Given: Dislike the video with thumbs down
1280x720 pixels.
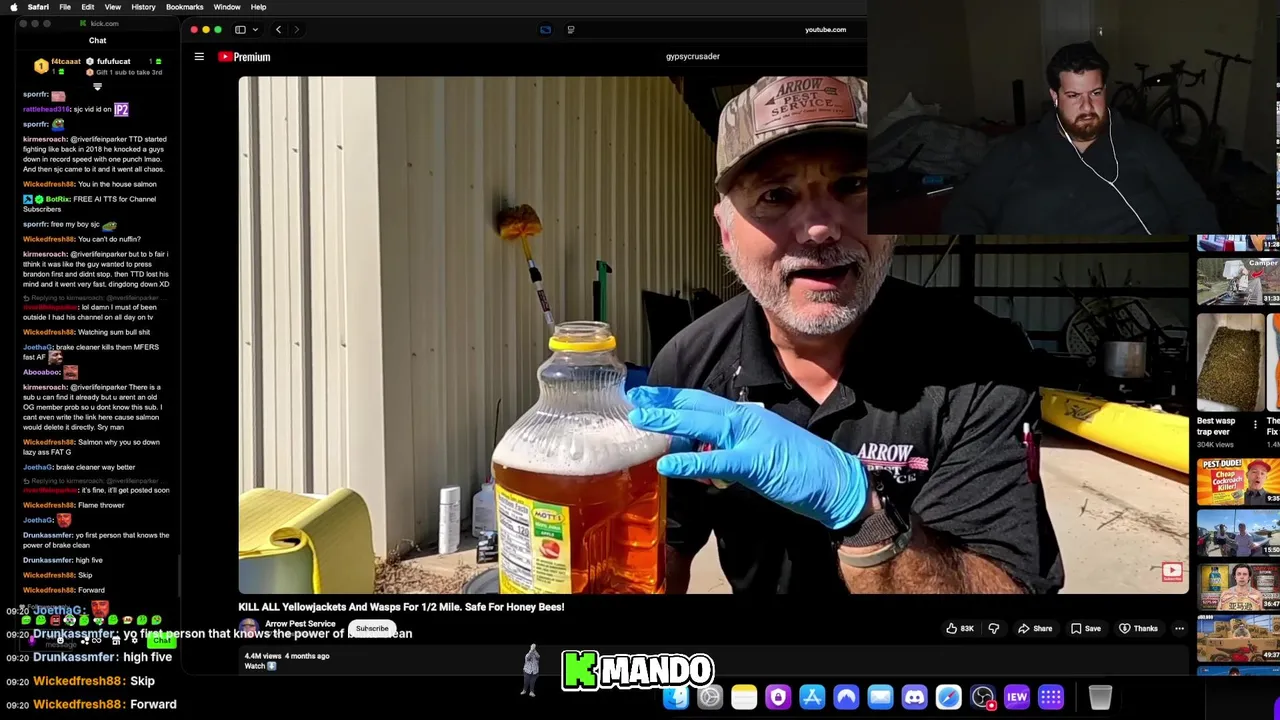Looking at the screenshot, I should coord(994,629).
